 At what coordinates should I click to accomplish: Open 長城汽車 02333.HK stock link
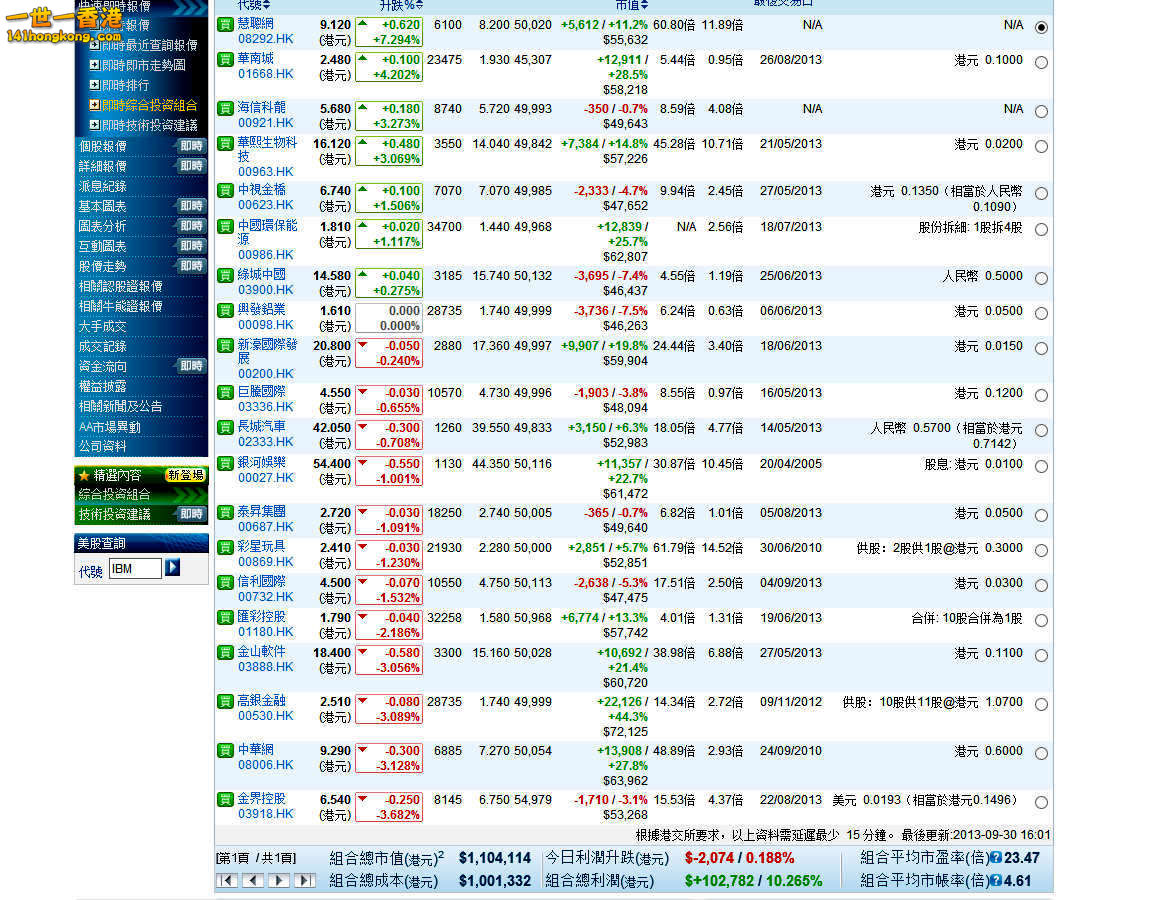click(266, 434)
